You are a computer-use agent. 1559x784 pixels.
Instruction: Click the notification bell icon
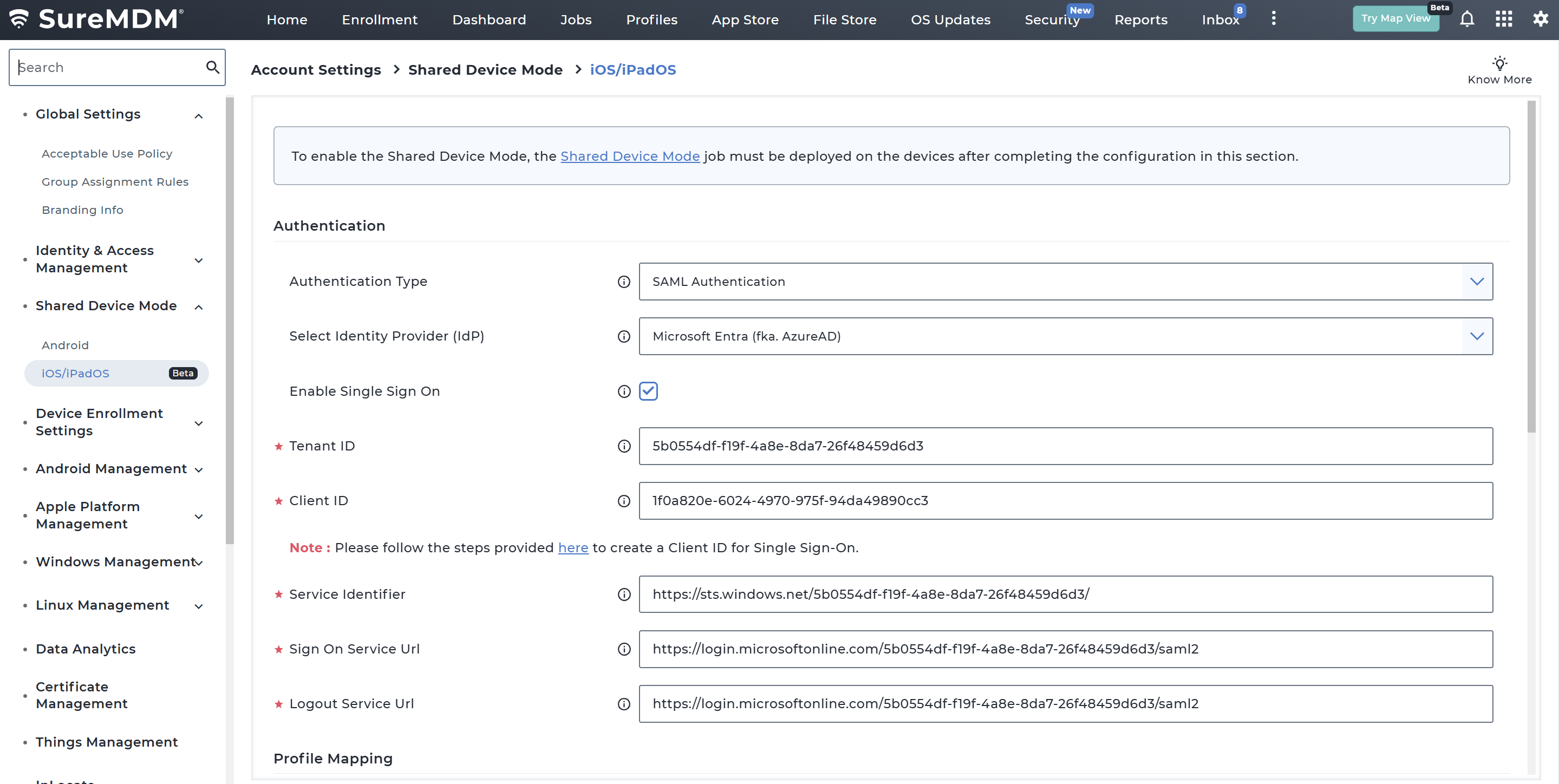pyautogui.click(x=1466, y=19)
